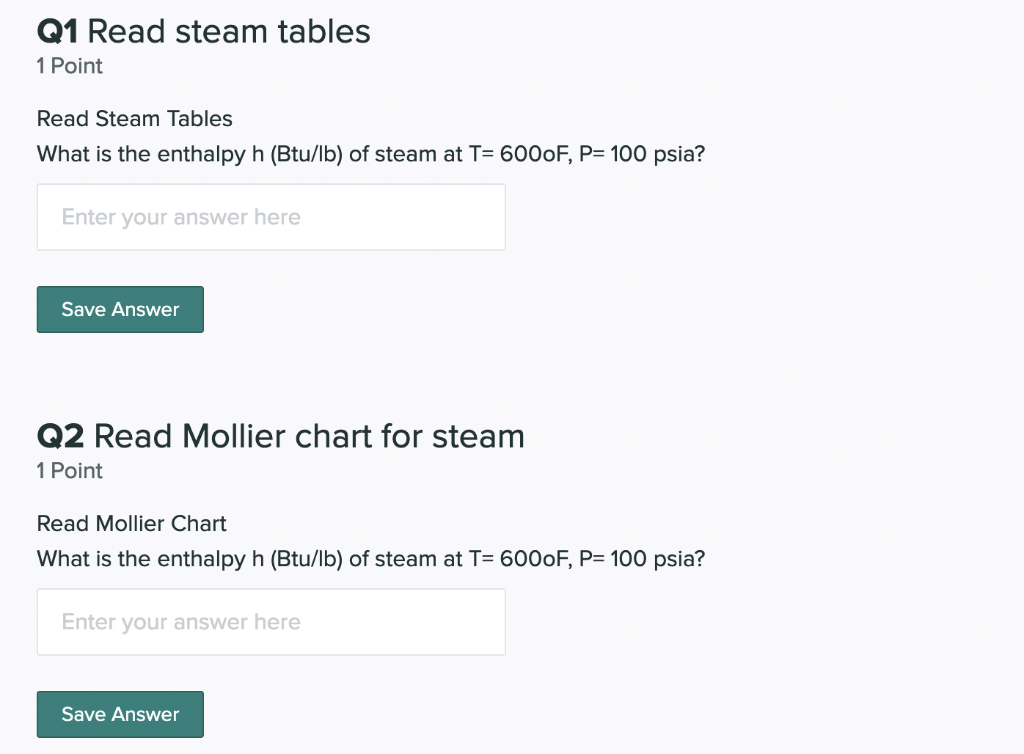Focus the first Enter your answer here box
The height and width of the screenshot is (754, 1024).
(270, 216)
